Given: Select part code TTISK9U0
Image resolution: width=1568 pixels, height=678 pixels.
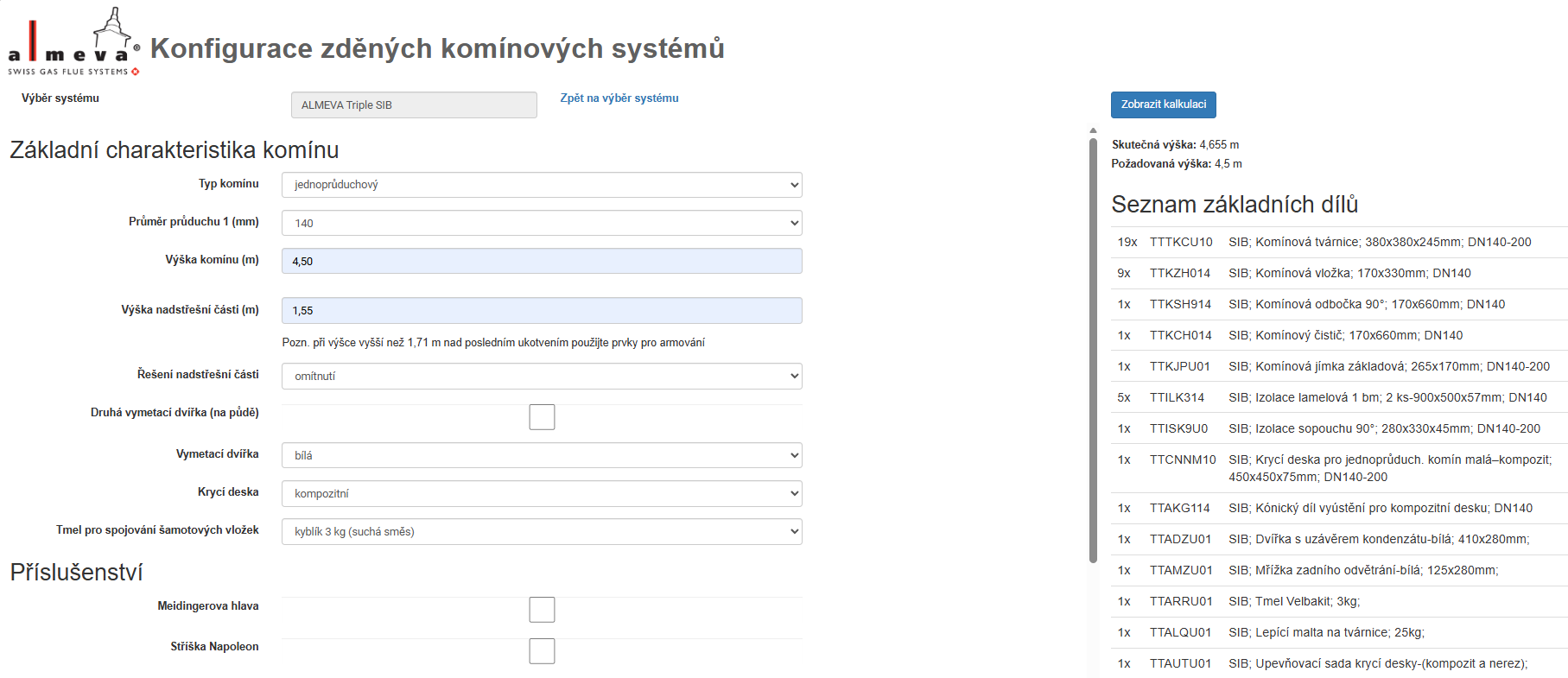Looking at the screenshot, I should [x=1178, y=428].
